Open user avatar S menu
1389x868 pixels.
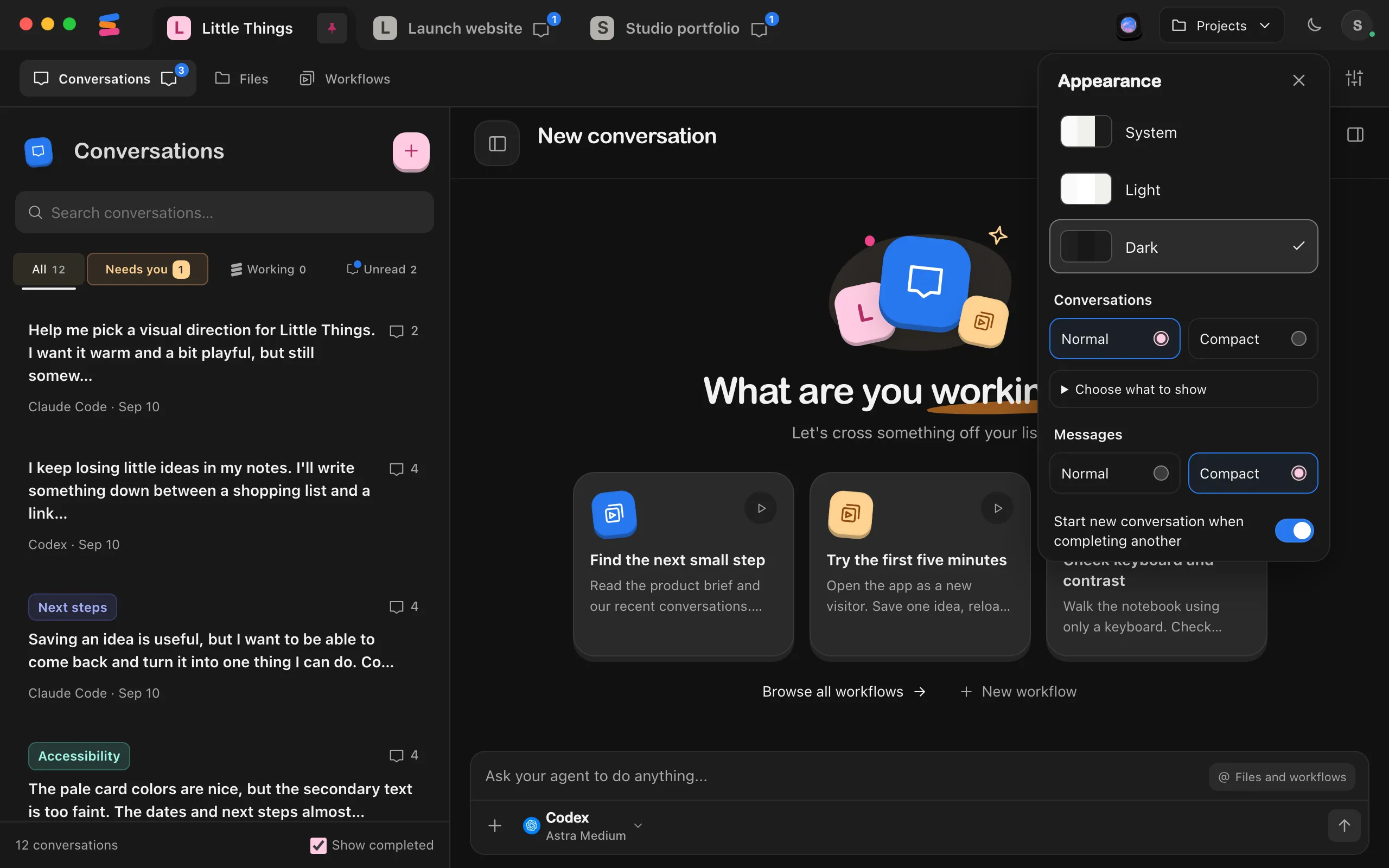[1357, 25]
